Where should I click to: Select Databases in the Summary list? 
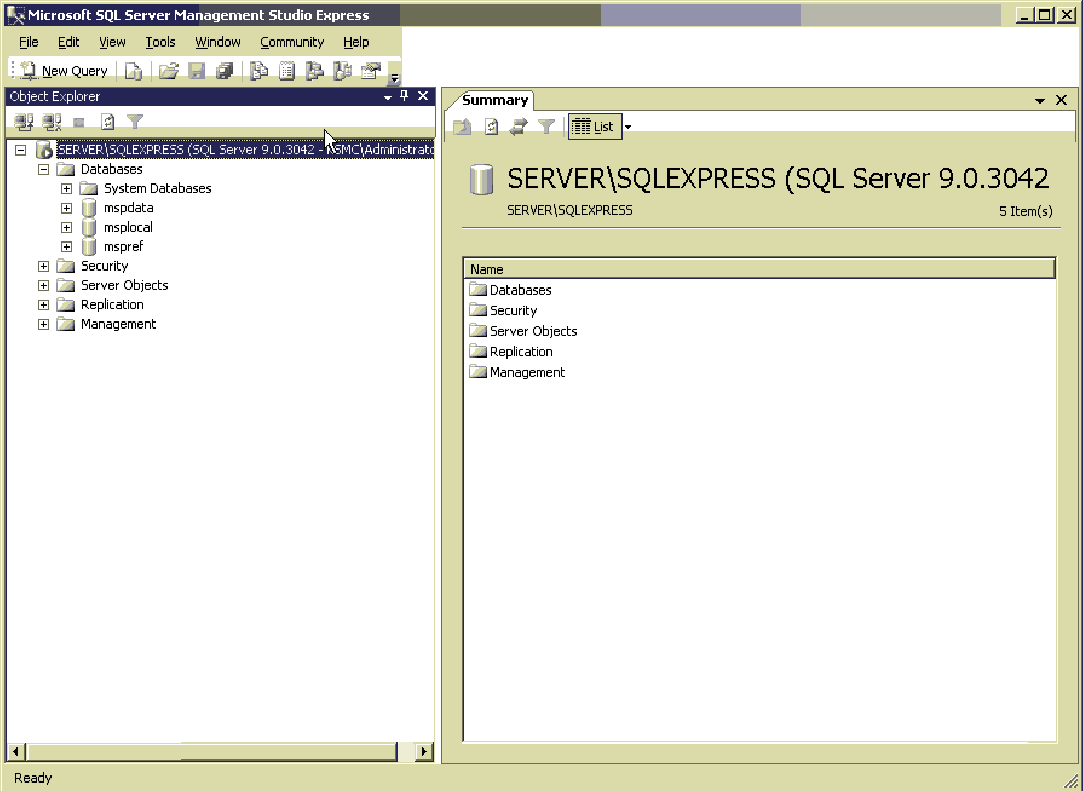click(x=520, y=290)
